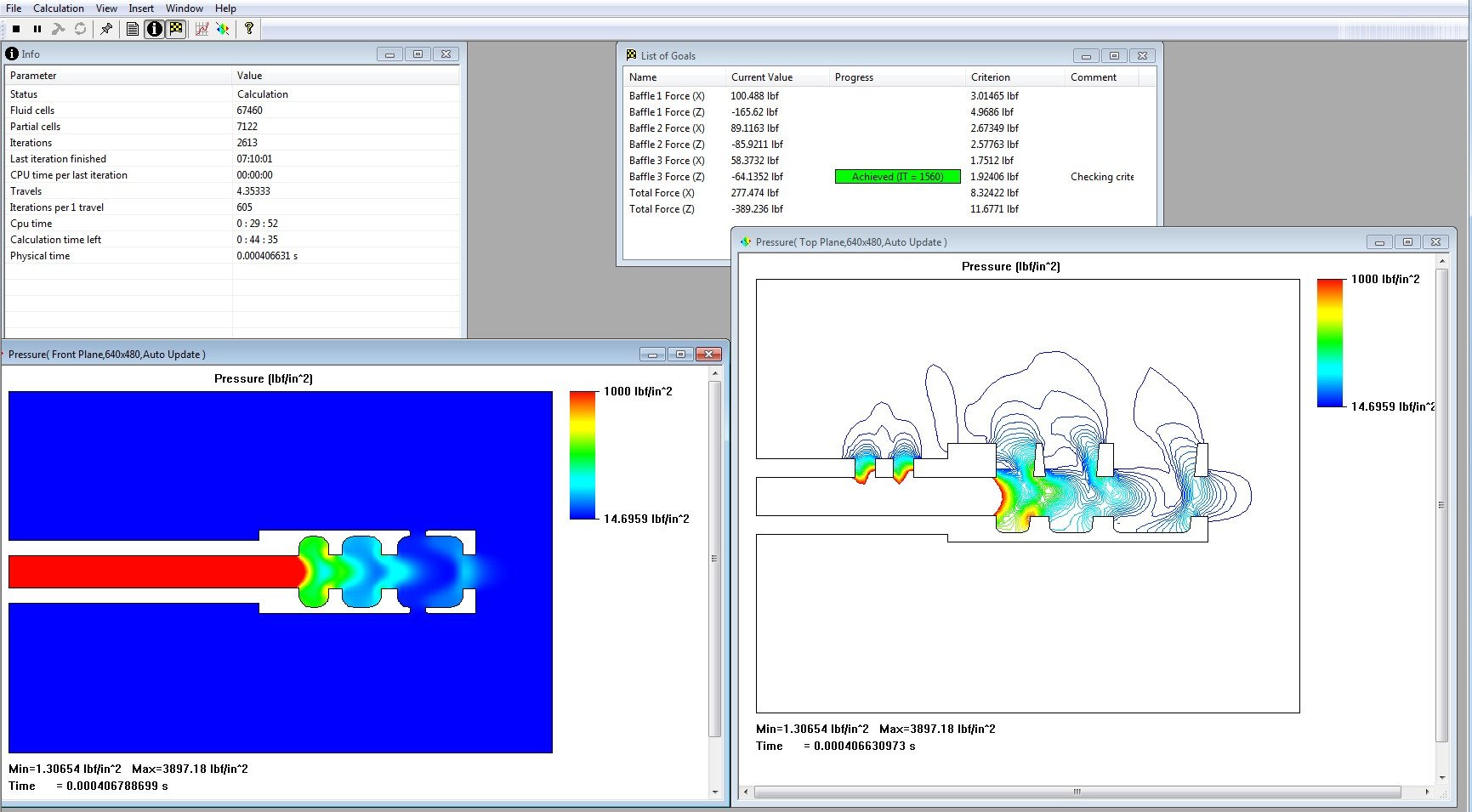Toggle the Info window using the info icon
The width and height of the screenshot is (1472, 812).
point(154,28)
